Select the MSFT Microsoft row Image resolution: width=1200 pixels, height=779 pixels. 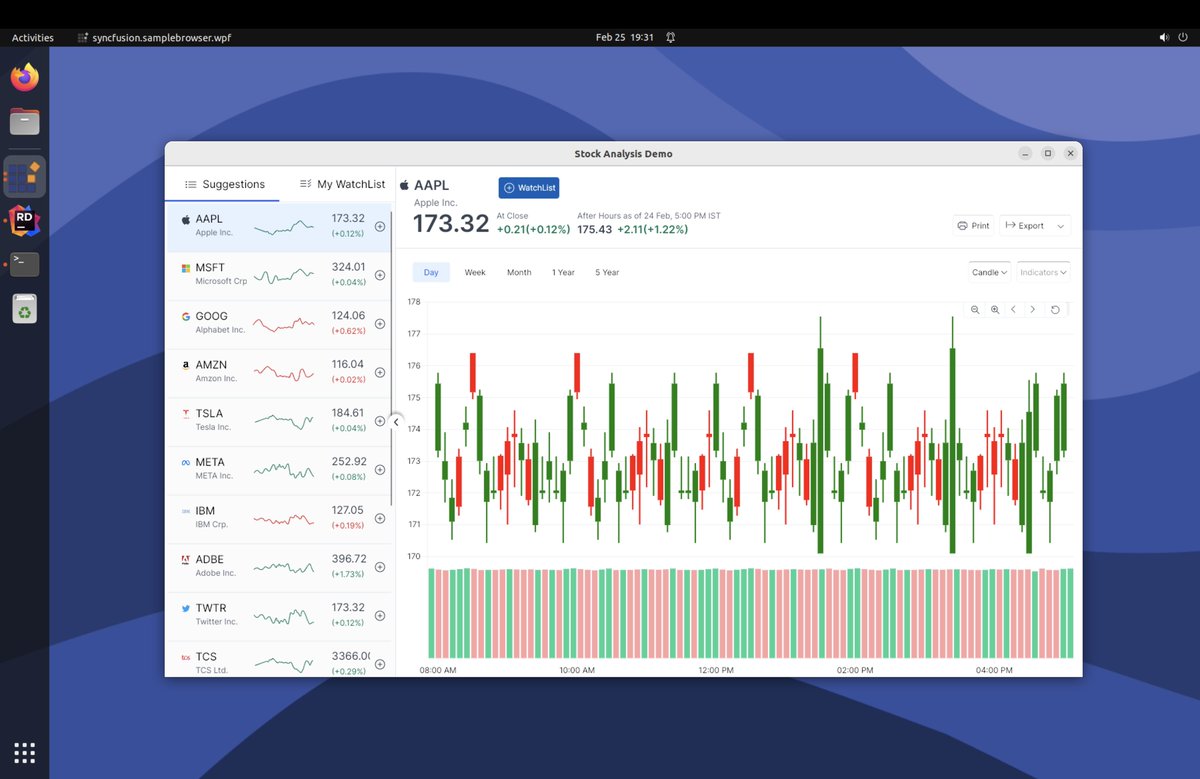pos(278,276)
